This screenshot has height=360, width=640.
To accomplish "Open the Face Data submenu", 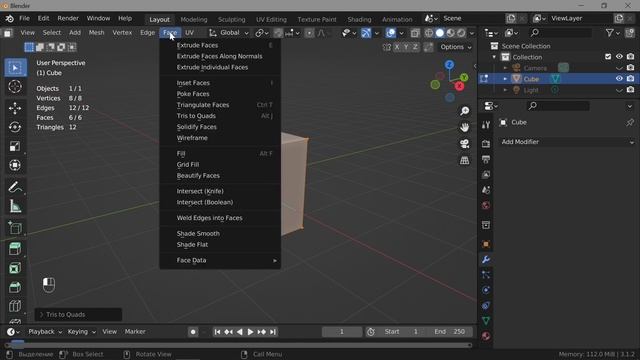I will (220, 260).
